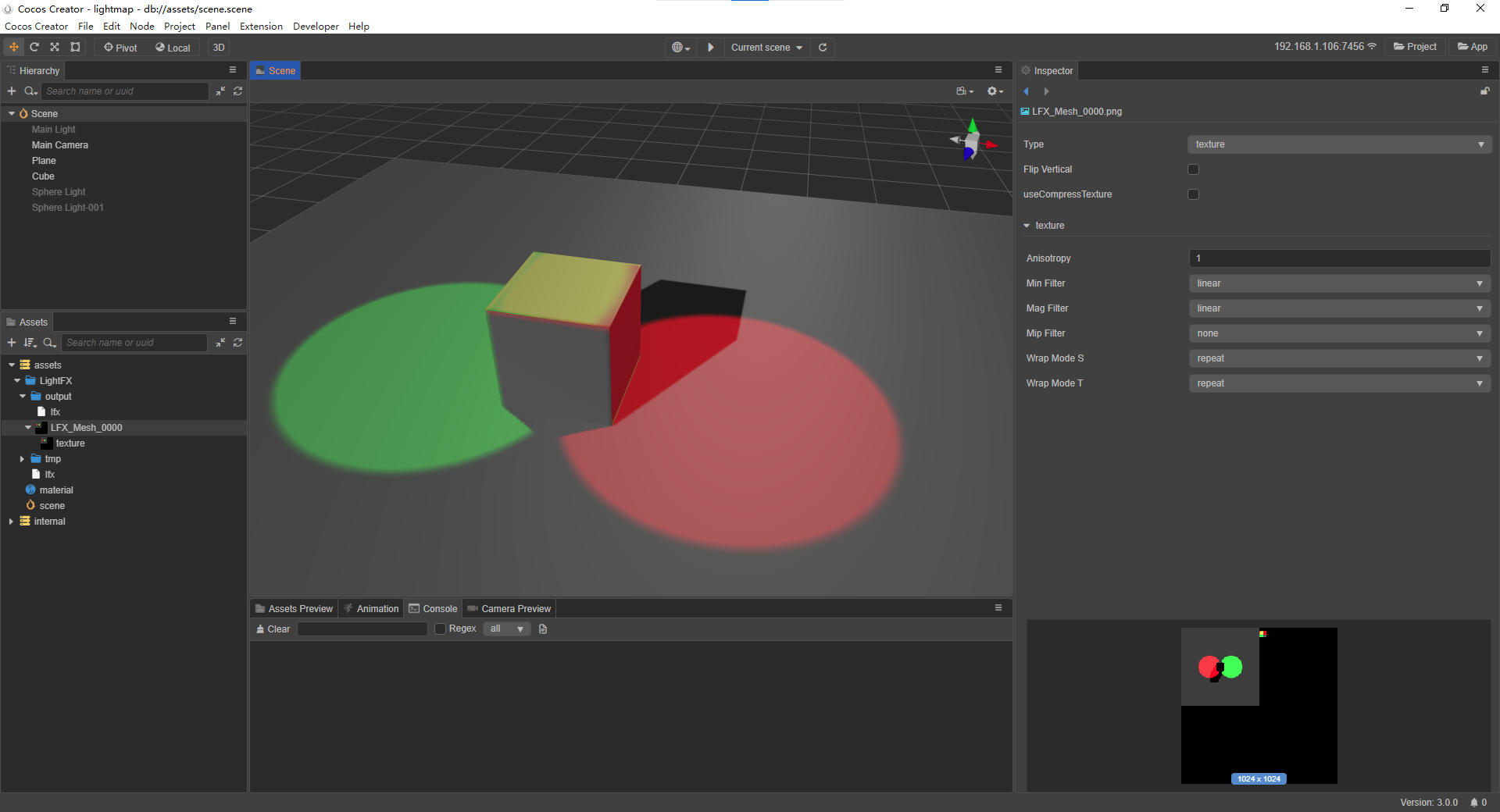Click the play preview button

[x=711, y=48]
